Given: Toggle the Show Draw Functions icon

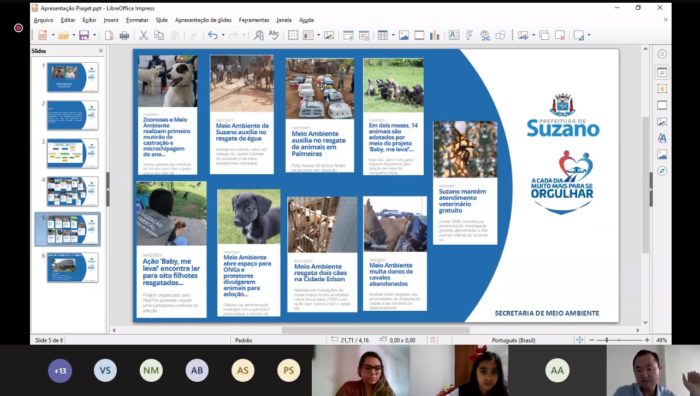Looking at the screenshot, I should coord(500,35).
